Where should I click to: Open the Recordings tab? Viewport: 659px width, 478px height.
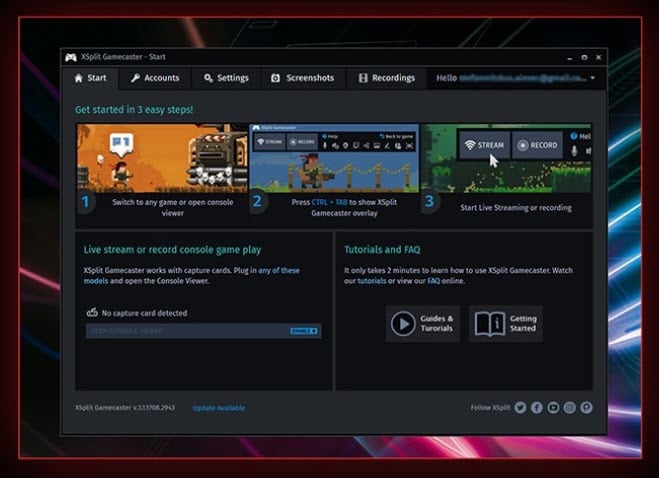pos(387,78)
